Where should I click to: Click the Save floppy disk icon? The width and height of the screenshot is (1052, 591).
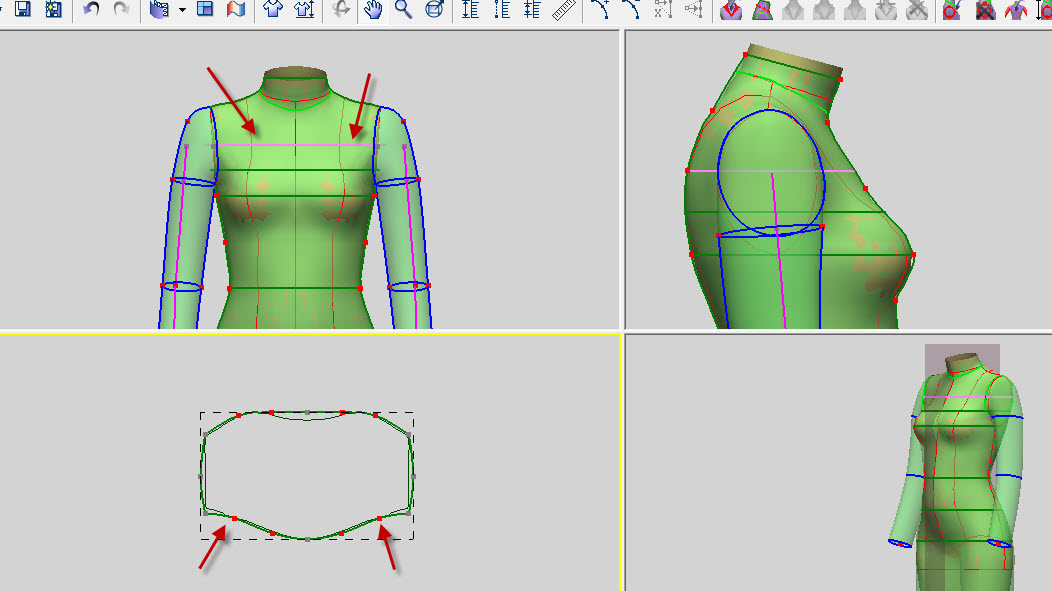[23, 9]
